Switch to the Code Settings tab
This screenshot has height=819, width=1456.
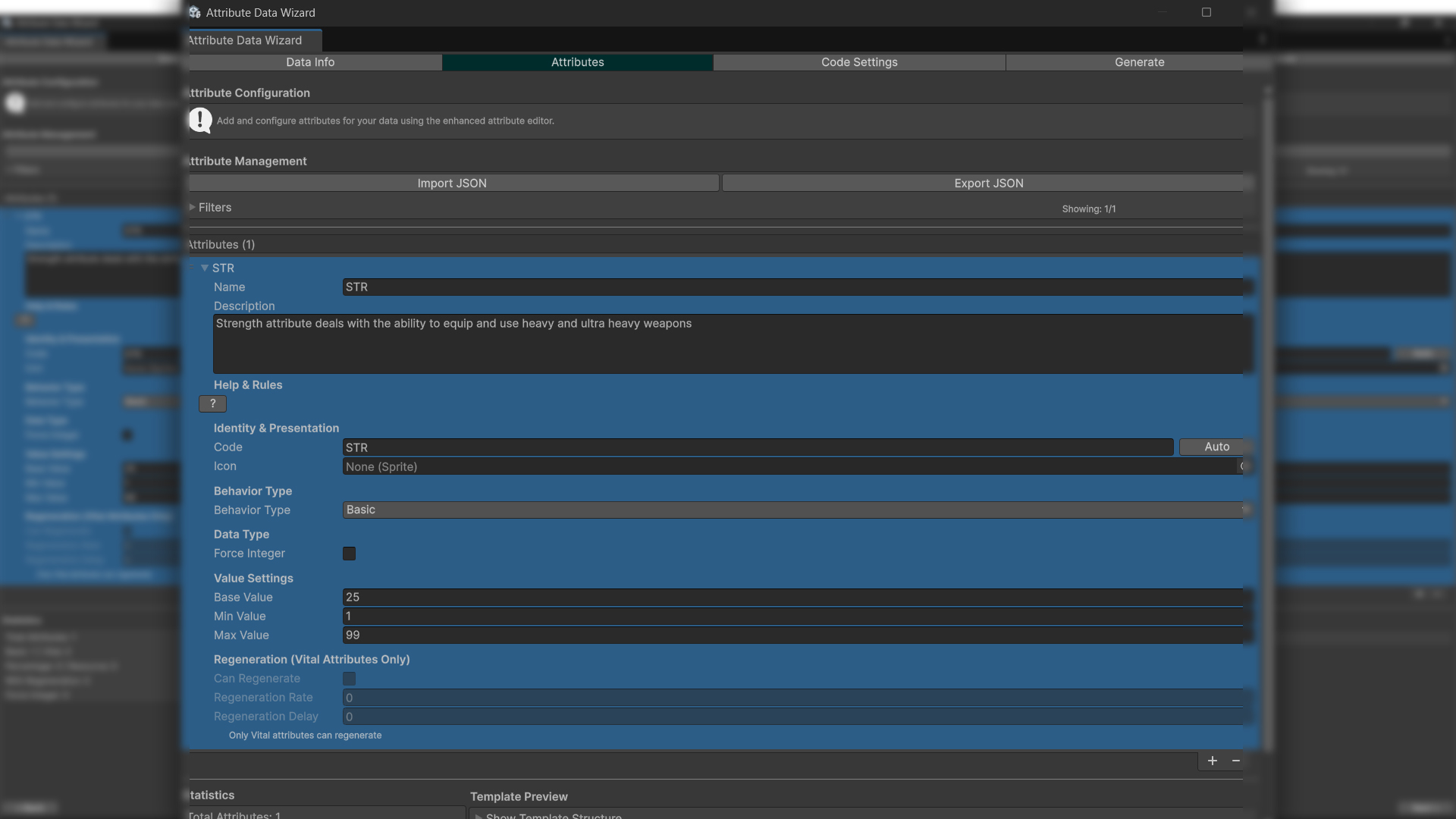859,62
